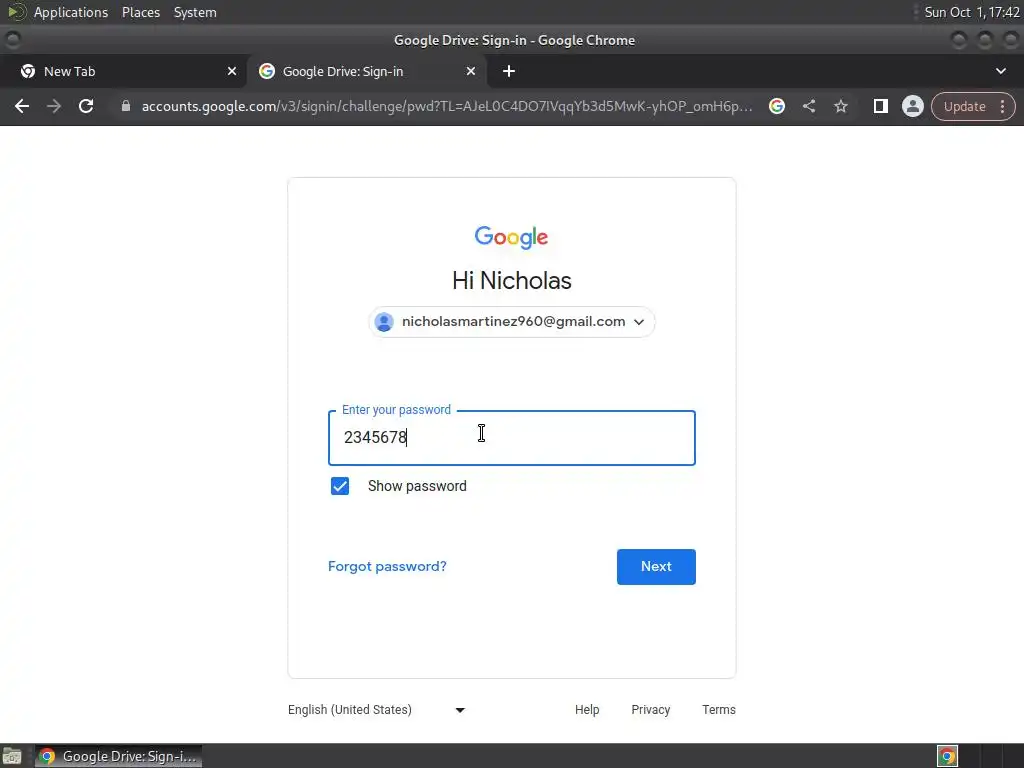Open the Chrome profile avatar

tap(912, 106)
